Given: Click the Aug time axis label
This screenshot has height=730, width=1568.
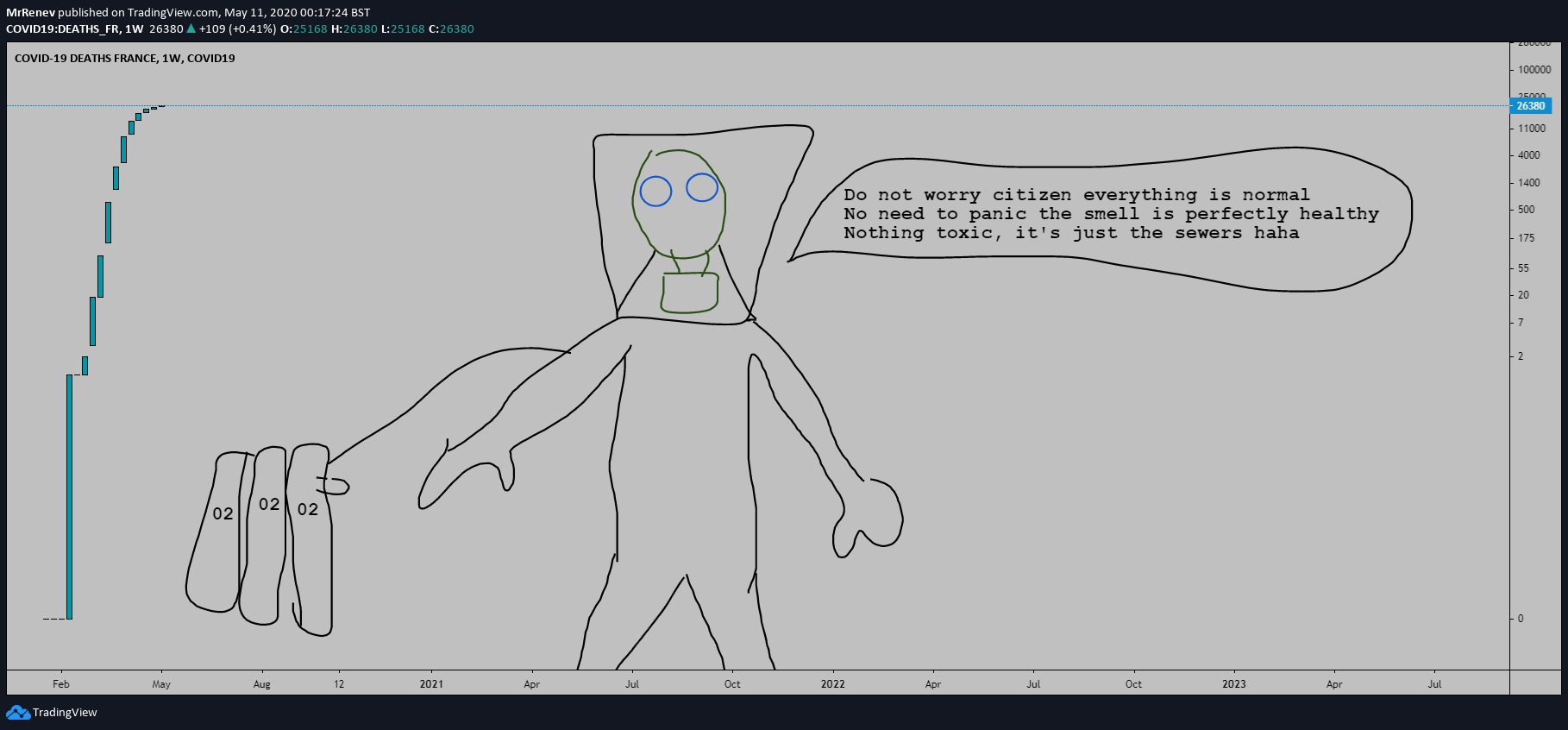Looking at the screenshot, I should pyautogui.click(x=262, y=684).
